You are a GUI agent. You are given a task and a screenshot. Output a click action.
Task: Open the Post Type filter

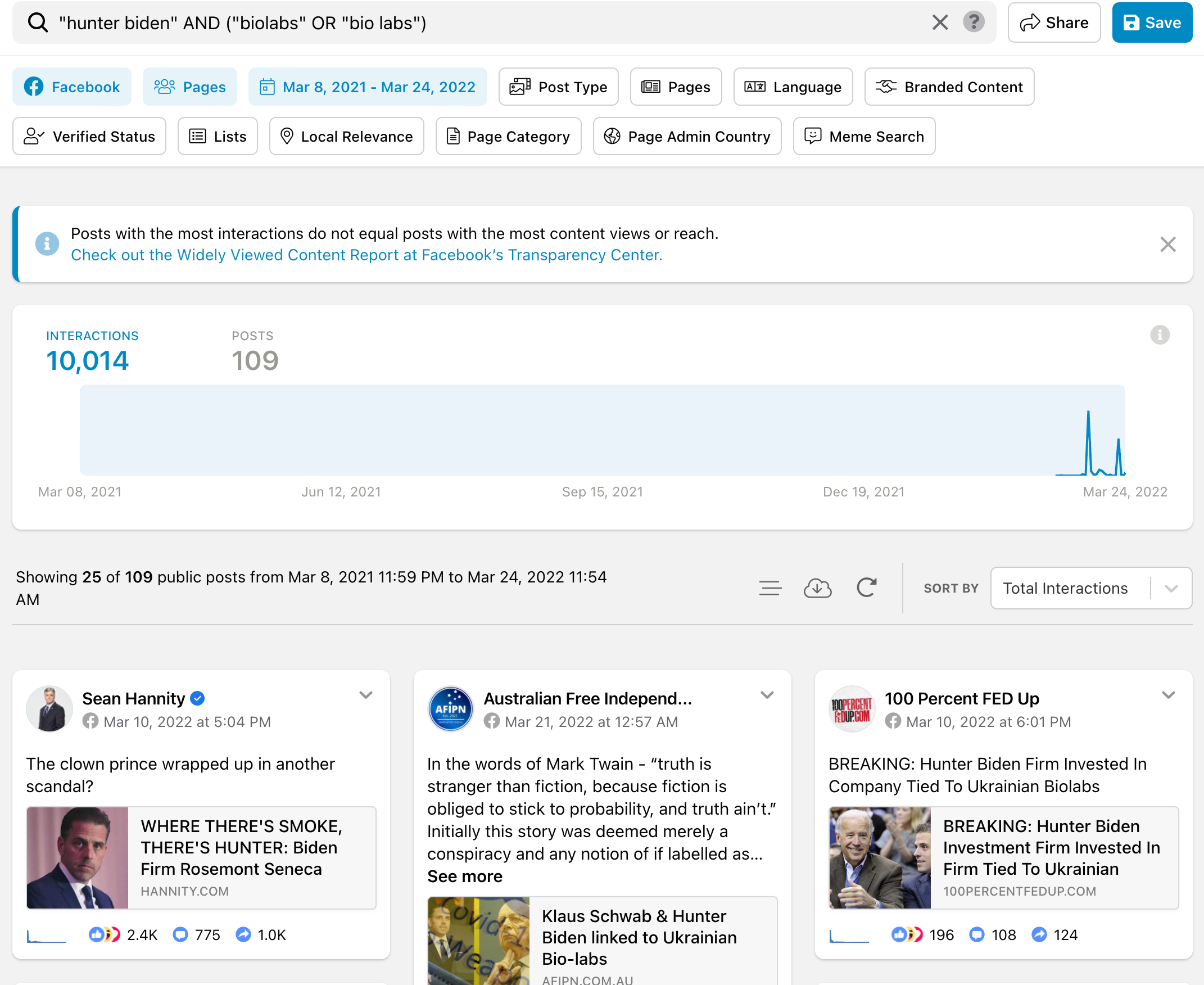coord(559,87)
